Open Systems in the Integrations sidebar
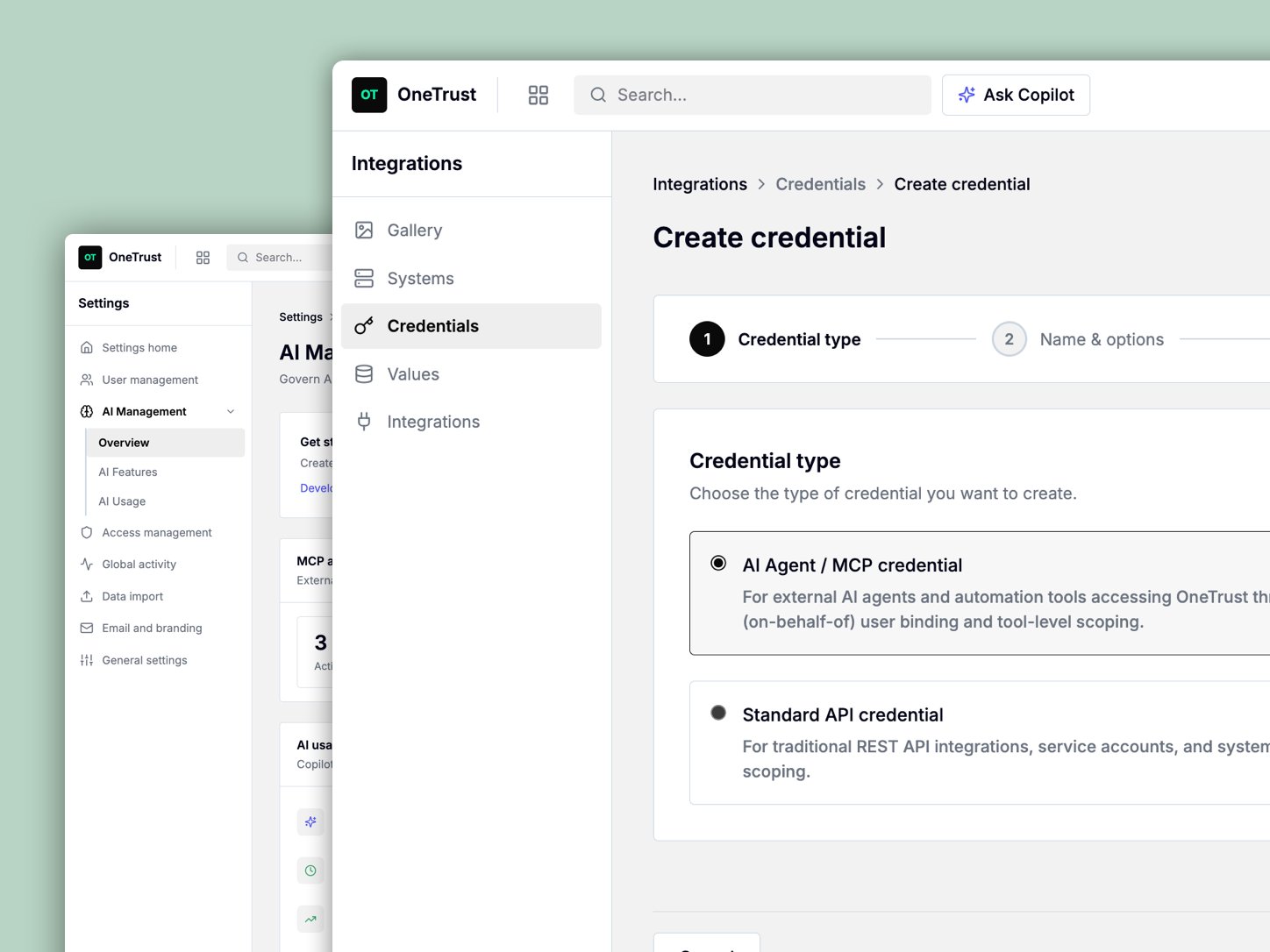 click(x=471, y=278)
